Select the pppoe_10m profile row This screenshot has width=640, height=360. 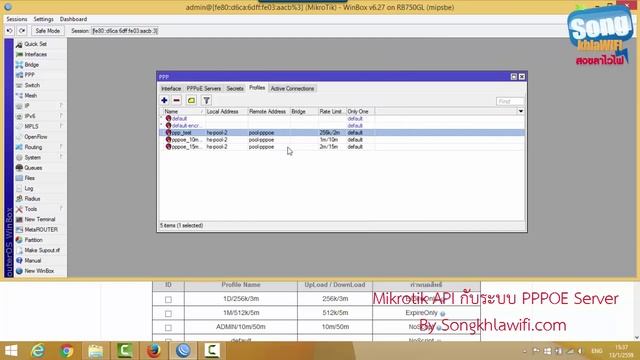(342, 140)
